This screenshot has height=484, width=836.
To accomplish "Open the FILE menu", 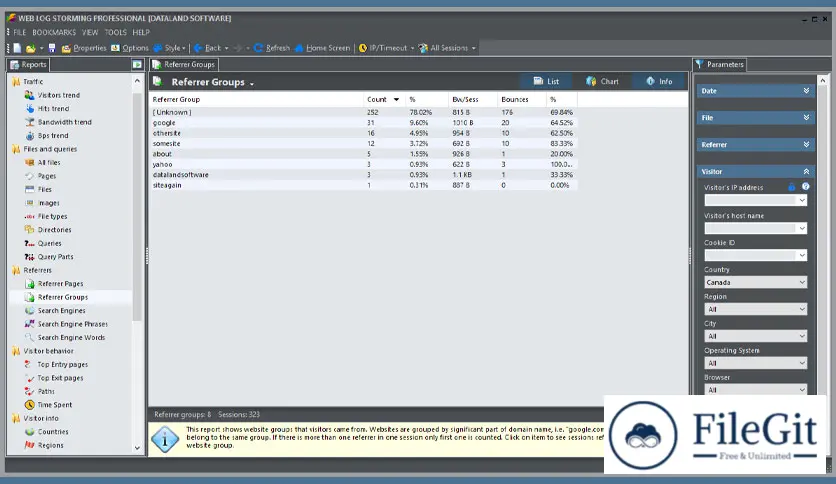I will point(20,33).
